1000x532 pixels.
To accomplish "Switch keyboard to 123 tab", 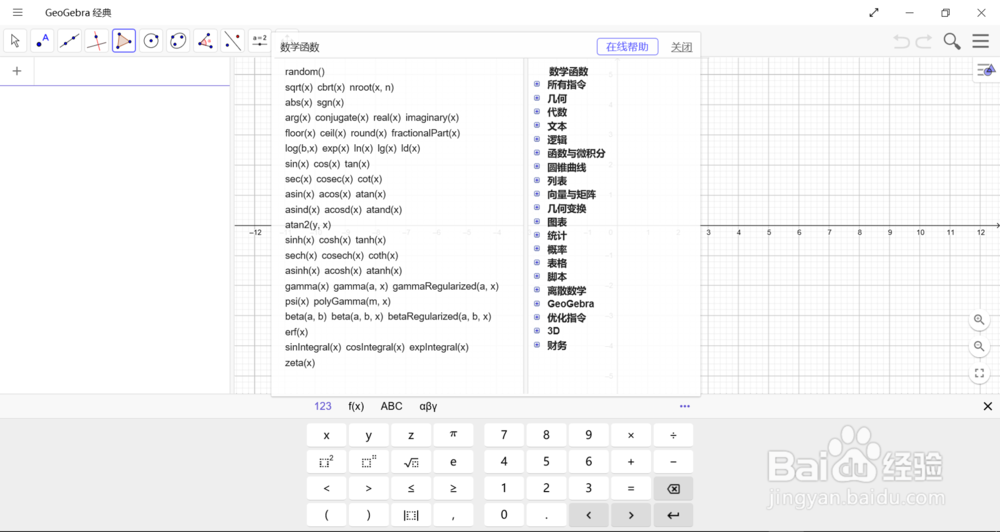I will click(x=323, y=406).
